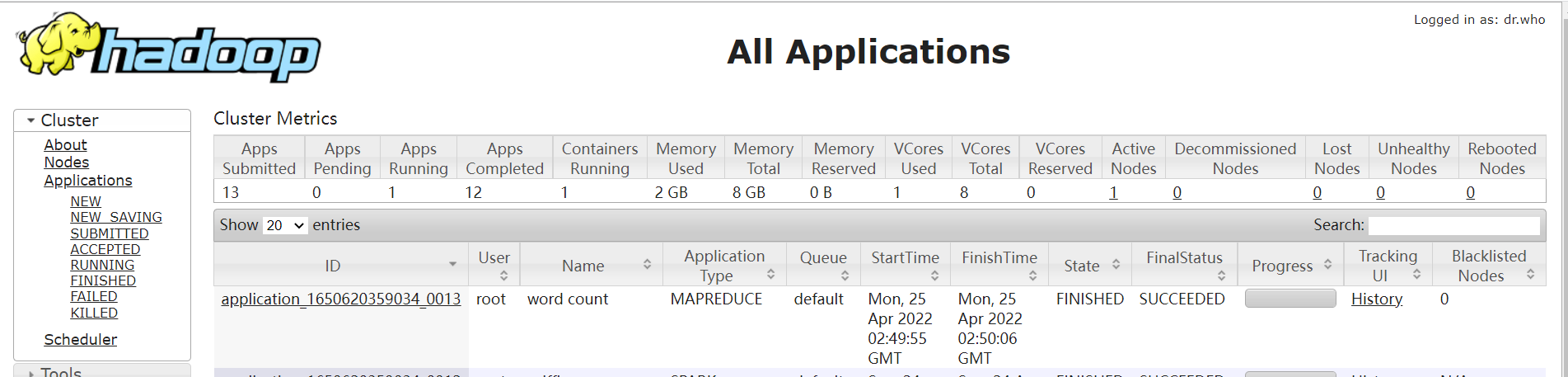Open Rebooted Nodes count link

pos(1471,192)
